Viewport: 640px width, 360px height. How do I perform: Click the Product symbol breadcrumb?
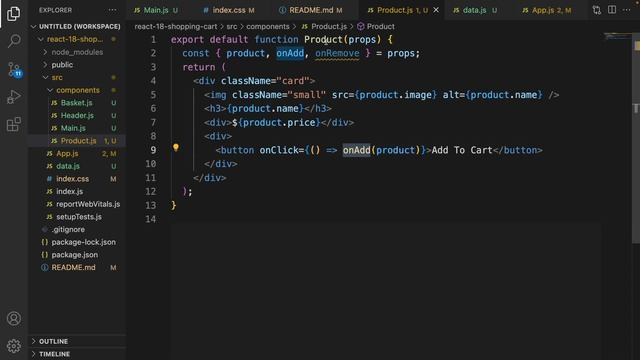tap(376, 27)
